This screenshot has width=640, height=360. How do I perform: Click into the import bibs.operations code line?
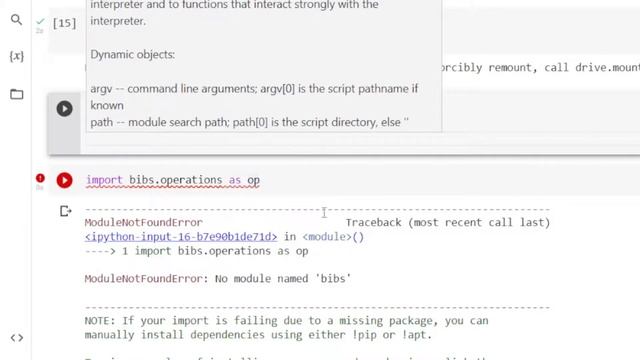(173, 180)
